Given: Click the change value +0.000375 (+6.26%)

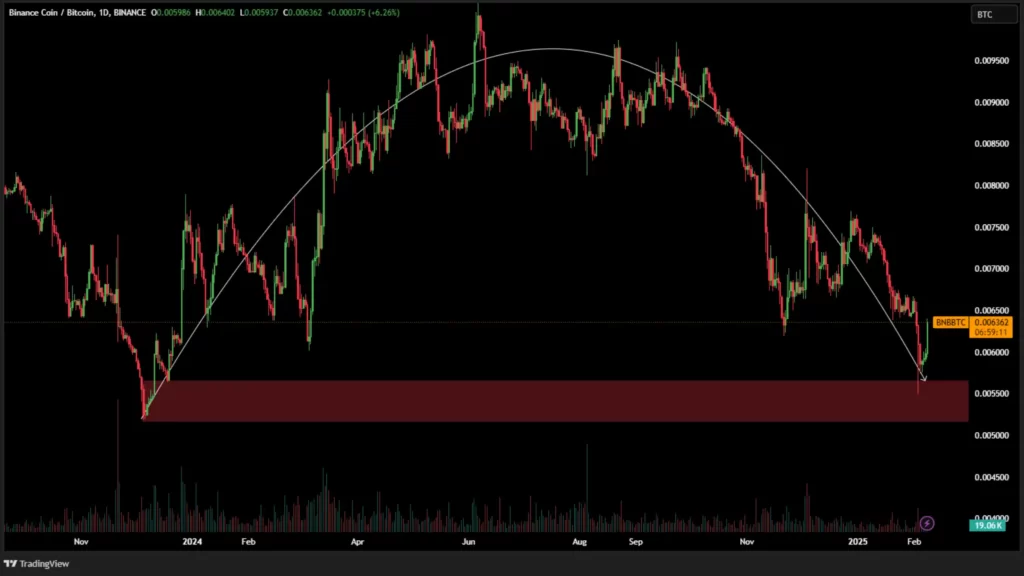Looking at the screenshot, I should 364,12.
